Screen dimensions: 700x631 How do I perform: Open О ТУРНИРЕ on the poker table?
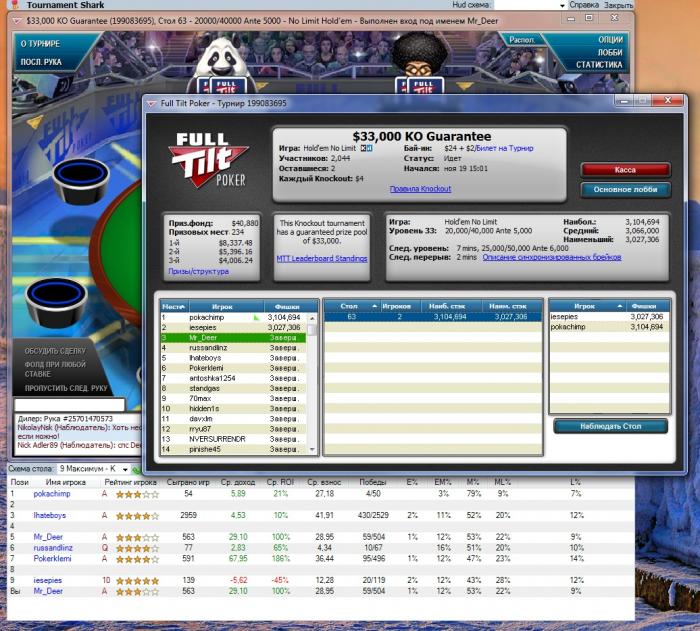click(x=40, y=44)
